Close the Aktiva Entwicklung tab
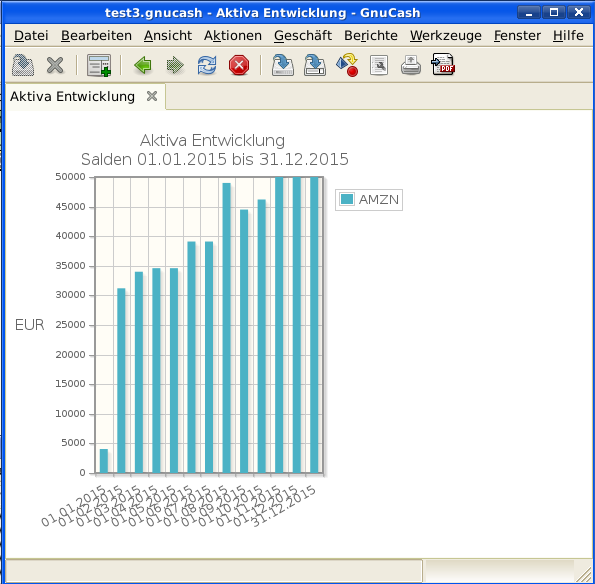This screenshot has height=584, width=595. tap(152, 96)
